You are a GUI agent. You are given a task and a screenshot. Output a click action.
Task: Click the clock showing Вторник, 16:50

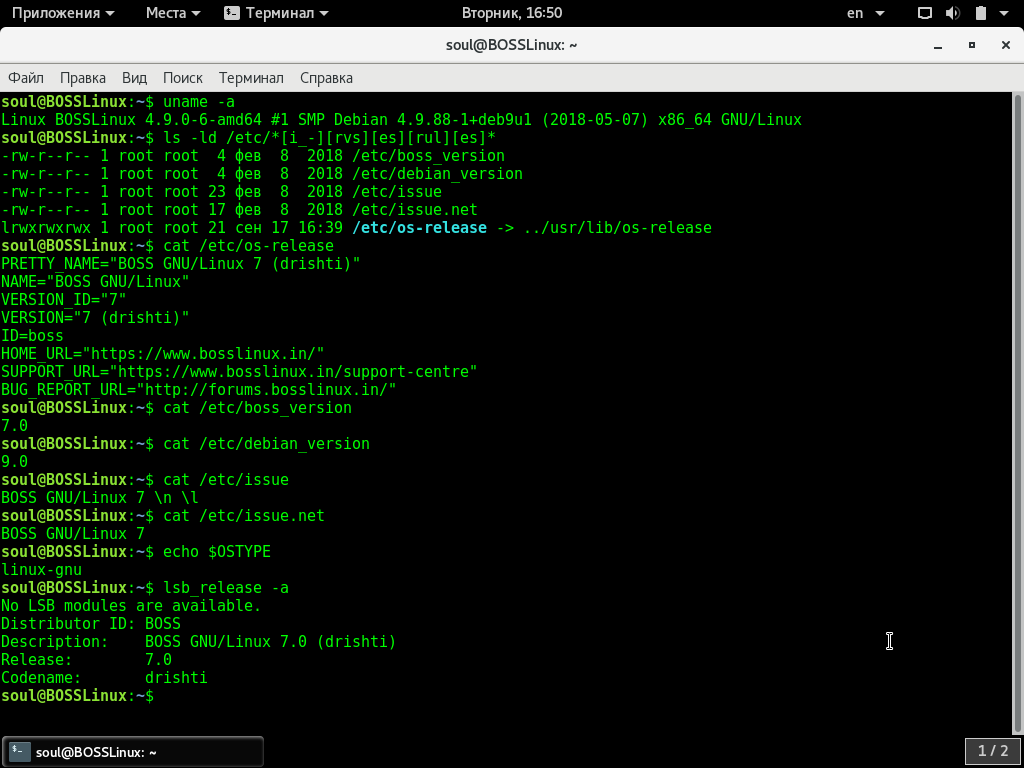tap(512, 13)
